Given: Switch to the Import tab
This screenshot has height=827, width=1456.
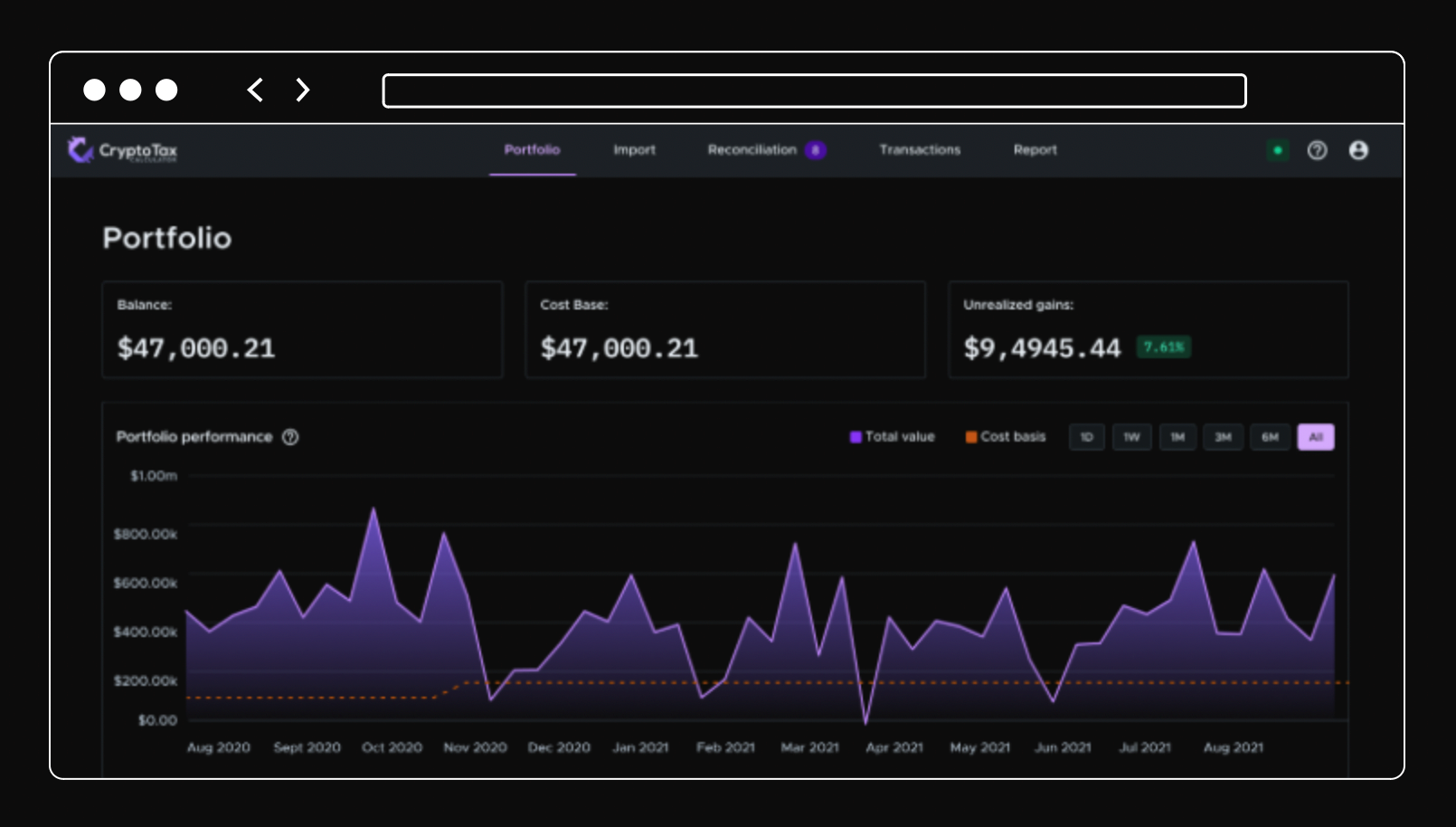Looking at the screenshot, I should tap(635, 150).
